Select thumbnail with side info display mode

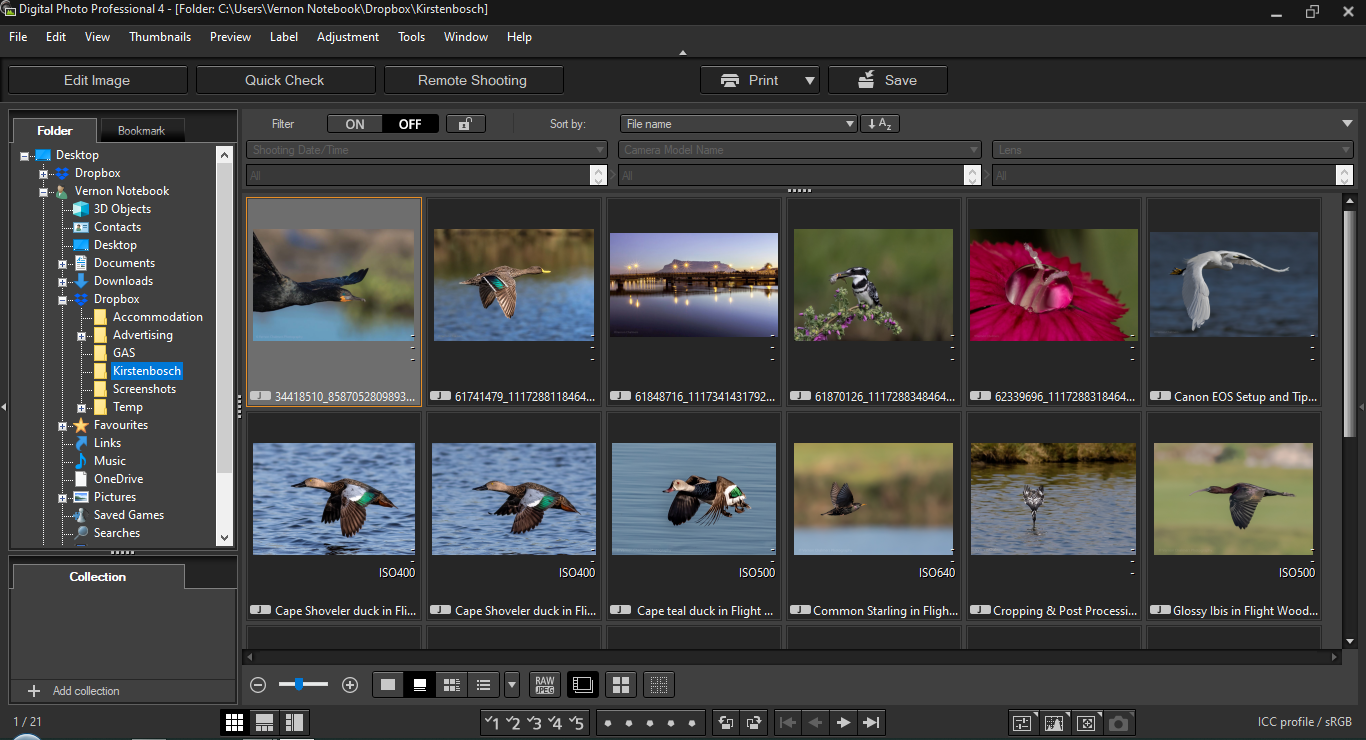(452, 685)
